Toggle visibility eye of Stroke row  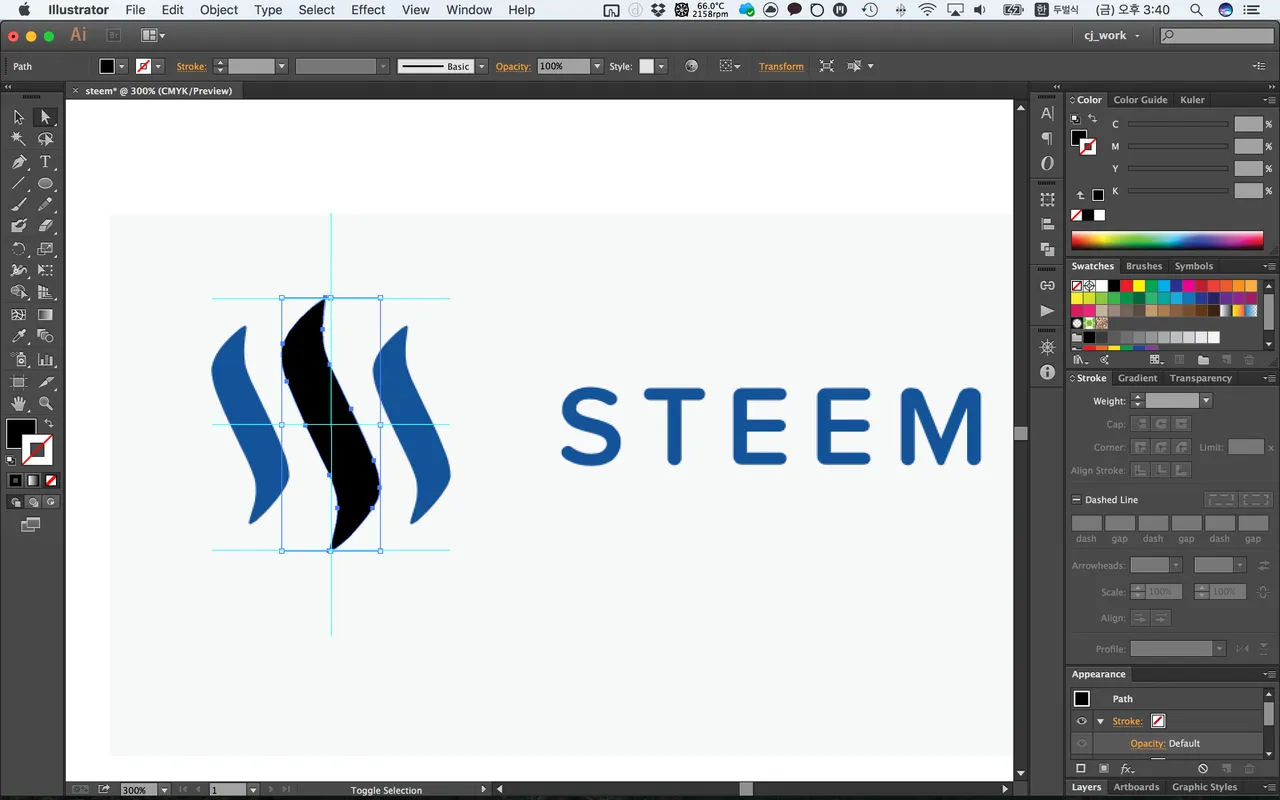click(1081, 721)
